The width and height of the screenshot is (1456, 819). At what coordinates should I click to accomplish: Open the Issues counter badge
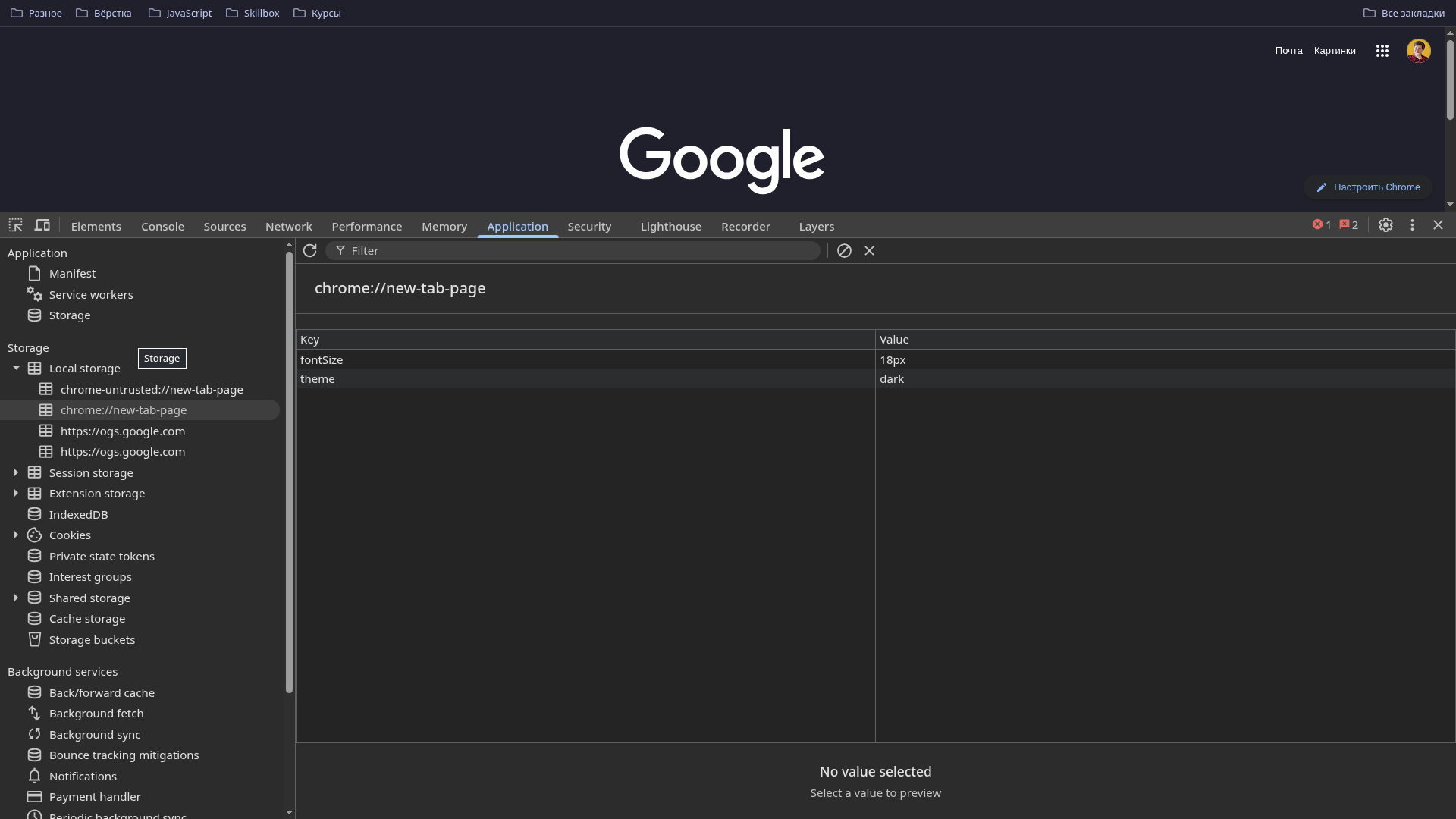tap(1348, 224)
